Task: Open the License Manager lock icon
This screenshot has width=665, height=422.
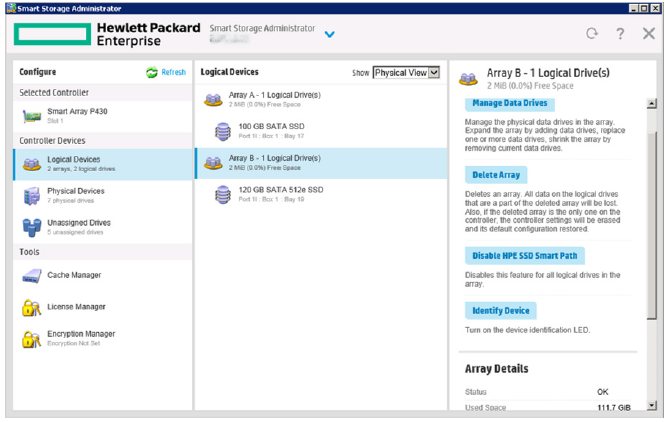Action: tap(32, 308)
